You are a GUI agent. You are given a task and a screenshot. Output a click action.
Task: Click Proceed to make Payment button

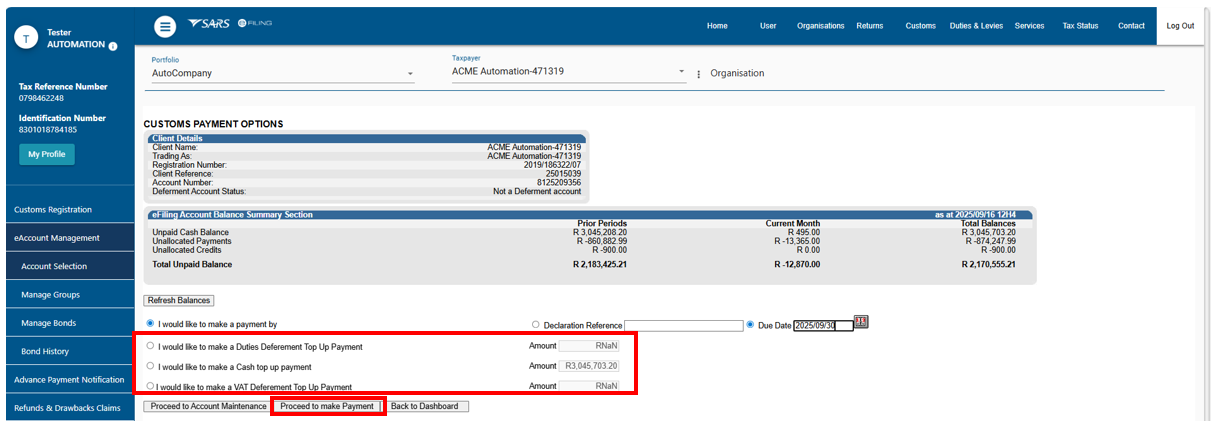pyautogui.click(x=327, y=406)
